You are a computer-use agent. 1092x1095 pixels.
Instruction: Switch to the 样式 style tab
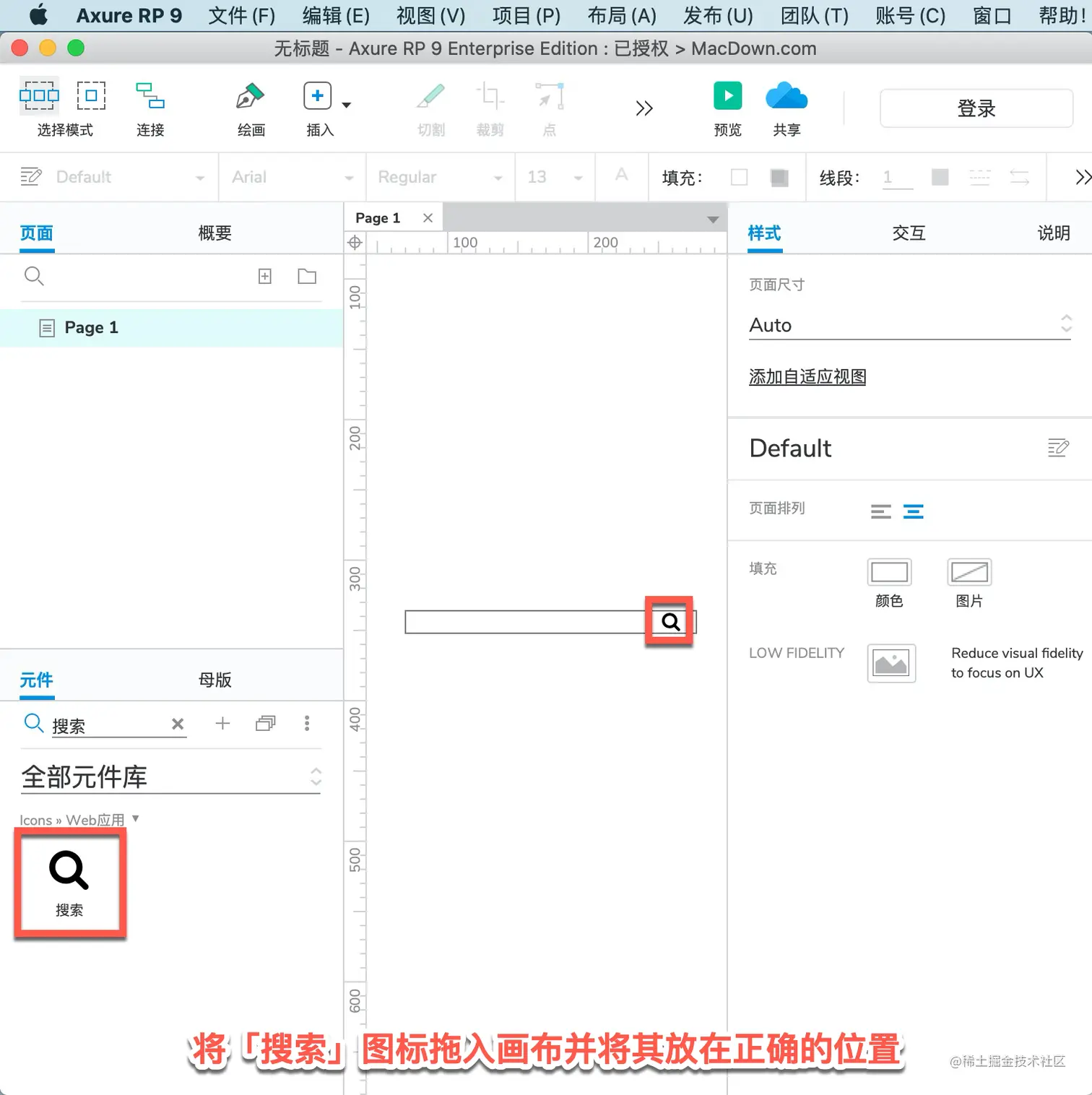[765, 233]
